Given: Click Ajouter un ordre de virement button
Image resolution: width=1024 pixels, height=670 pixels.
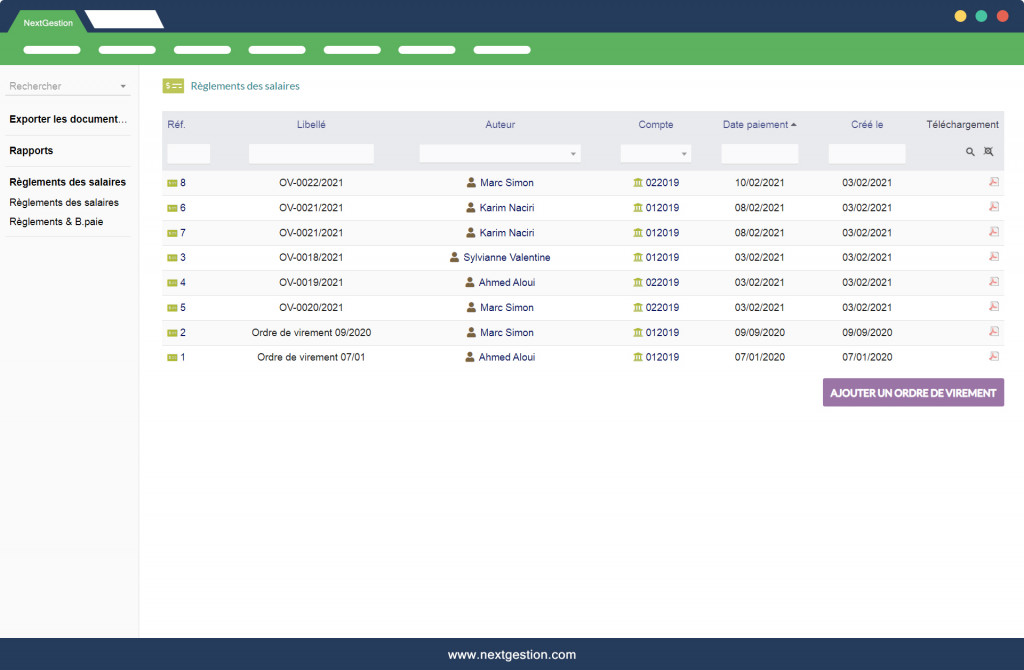Looking at the screenshot, I should [912, 393].
